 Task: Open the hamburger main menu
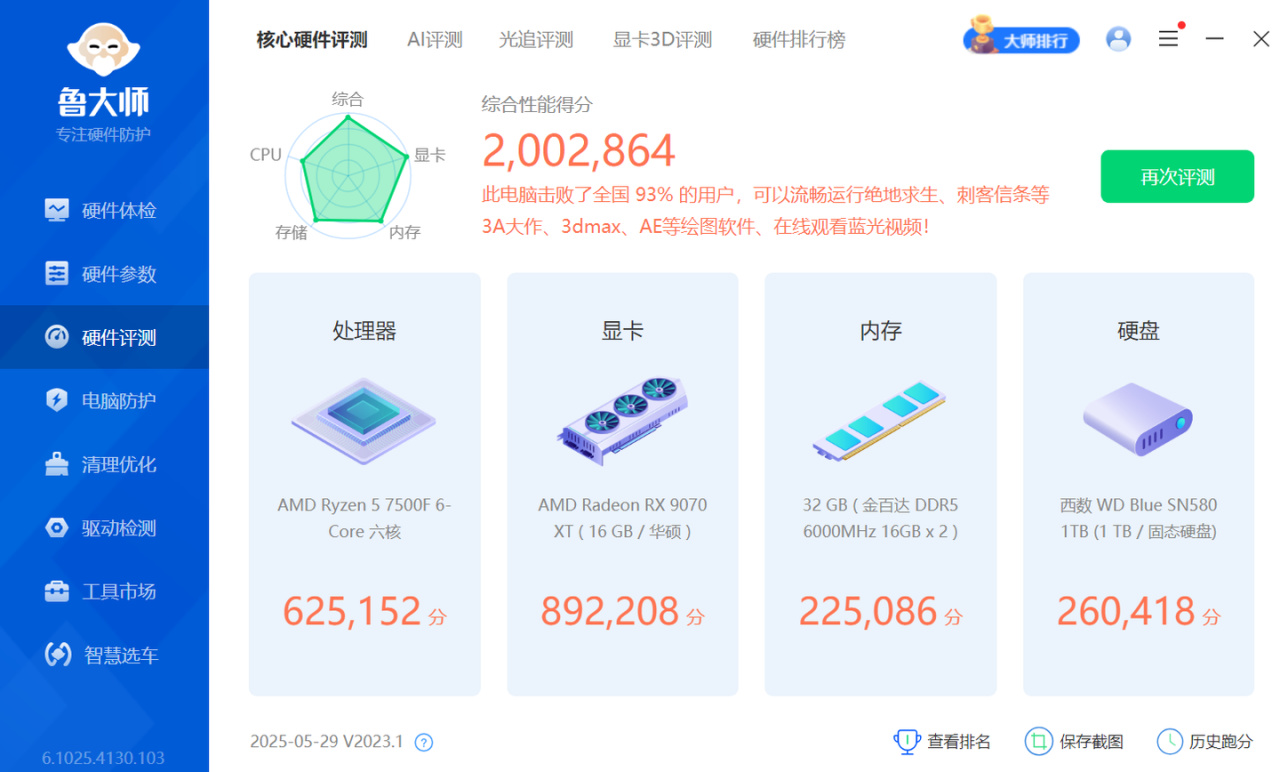point(1168,39)
